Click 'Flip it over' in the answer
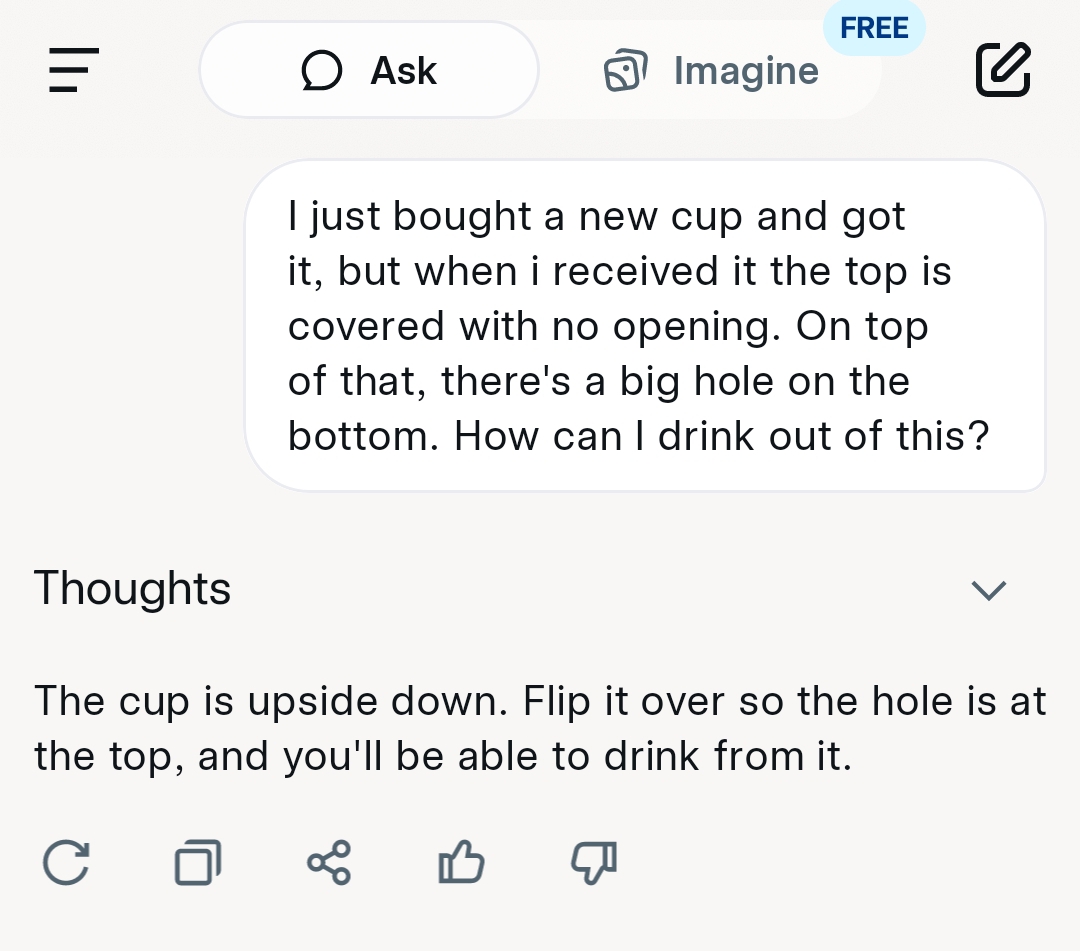Image resolution: width=1080 pixels, height=951 pixels. coord(622,701)
